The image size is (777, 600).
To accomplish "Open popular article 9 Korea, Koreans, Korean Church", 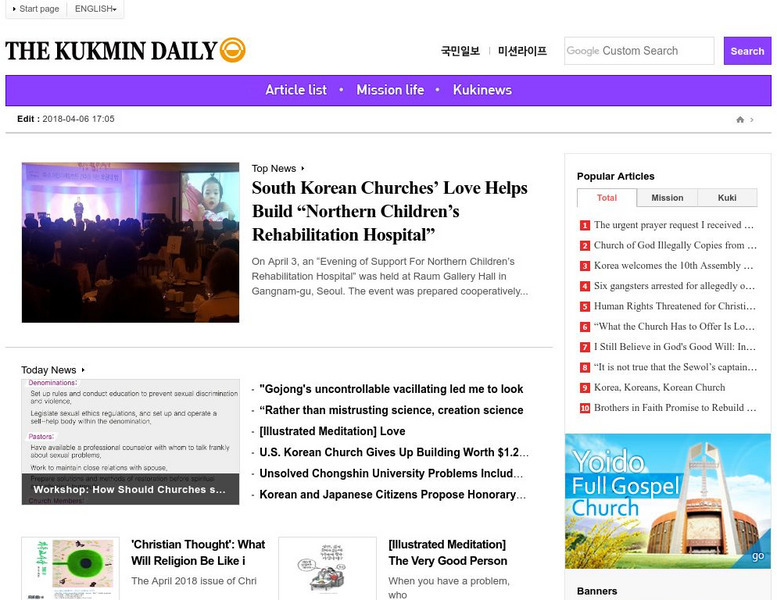I will [x=660, y=387].
